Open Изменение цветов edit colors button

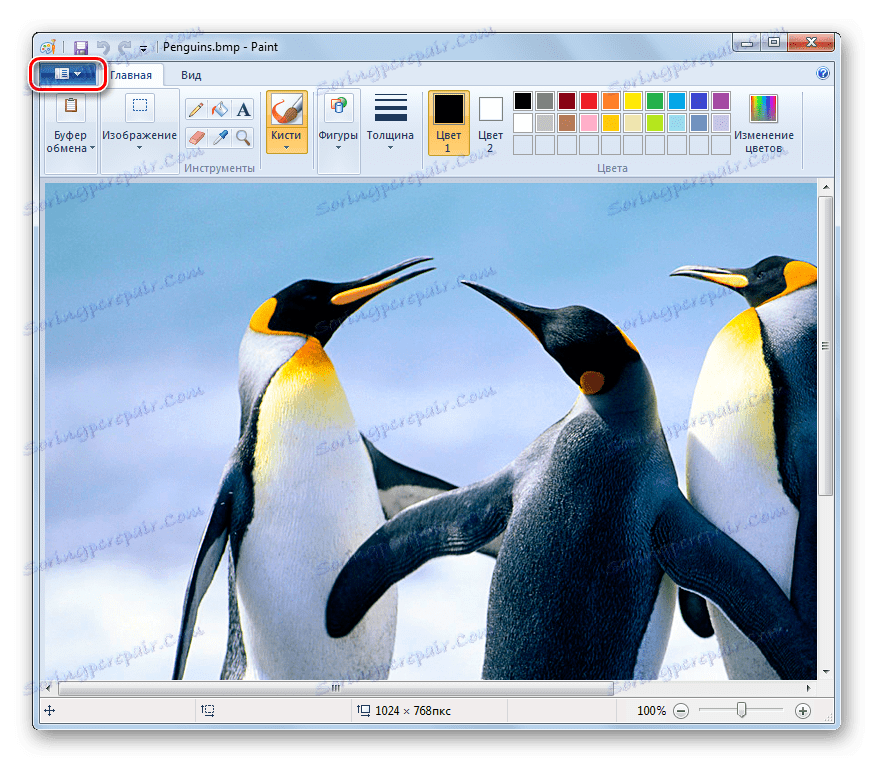[764, 124]
